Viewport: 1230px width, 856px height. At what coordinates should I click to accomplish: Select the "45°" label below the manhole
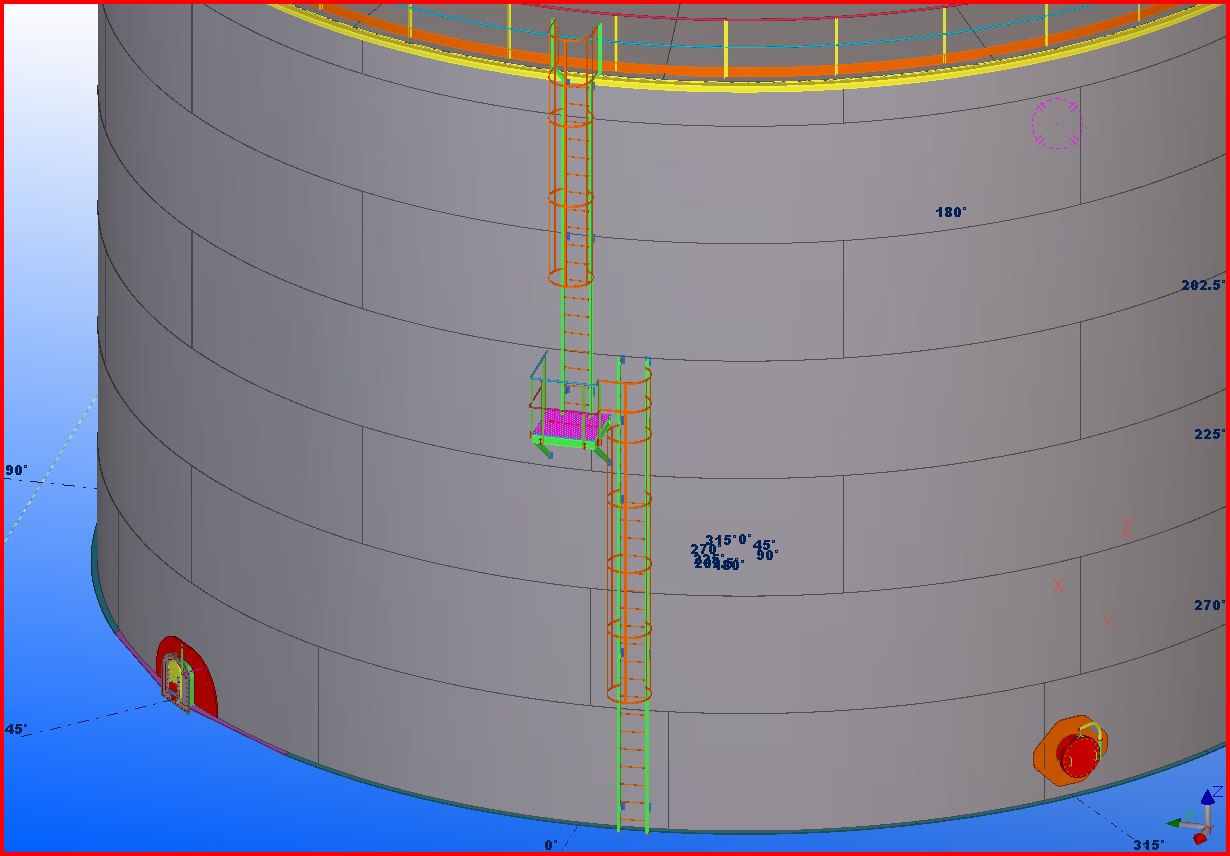(16, 729)
